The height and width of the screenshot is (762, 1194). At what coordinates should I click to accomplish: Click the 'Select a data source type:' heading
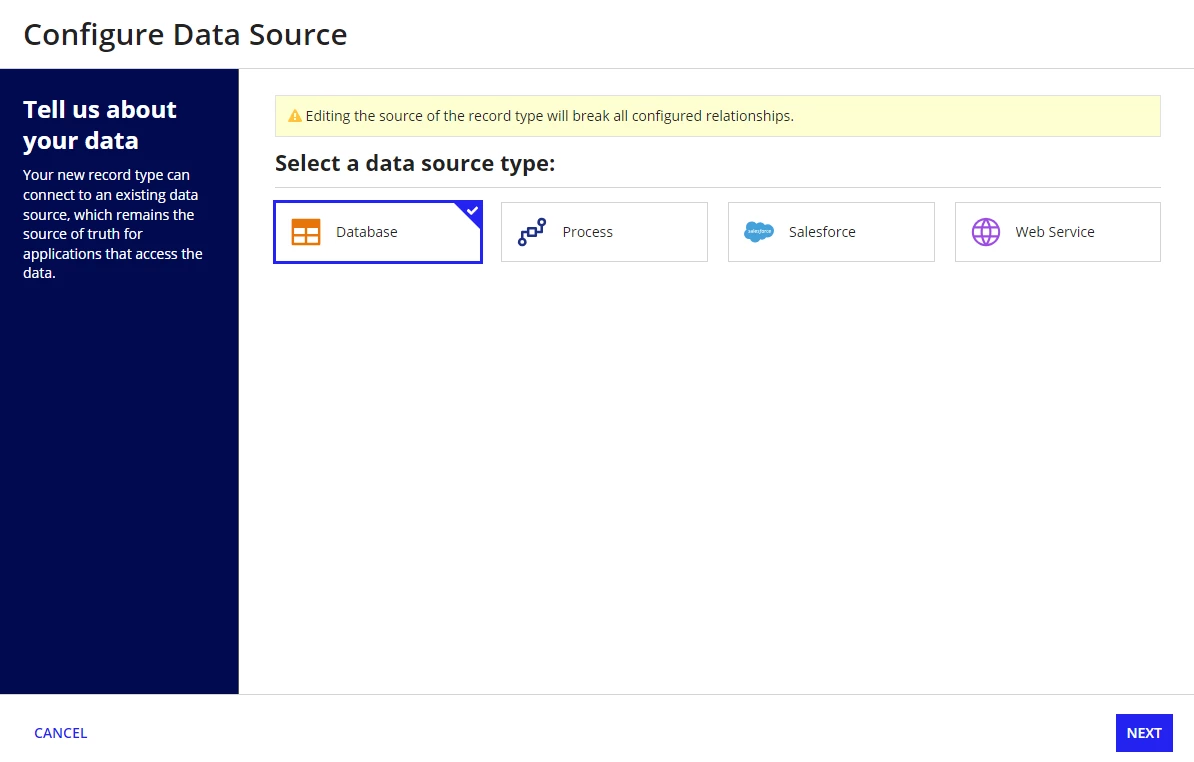pyautogui.click(x=415, y=163)
